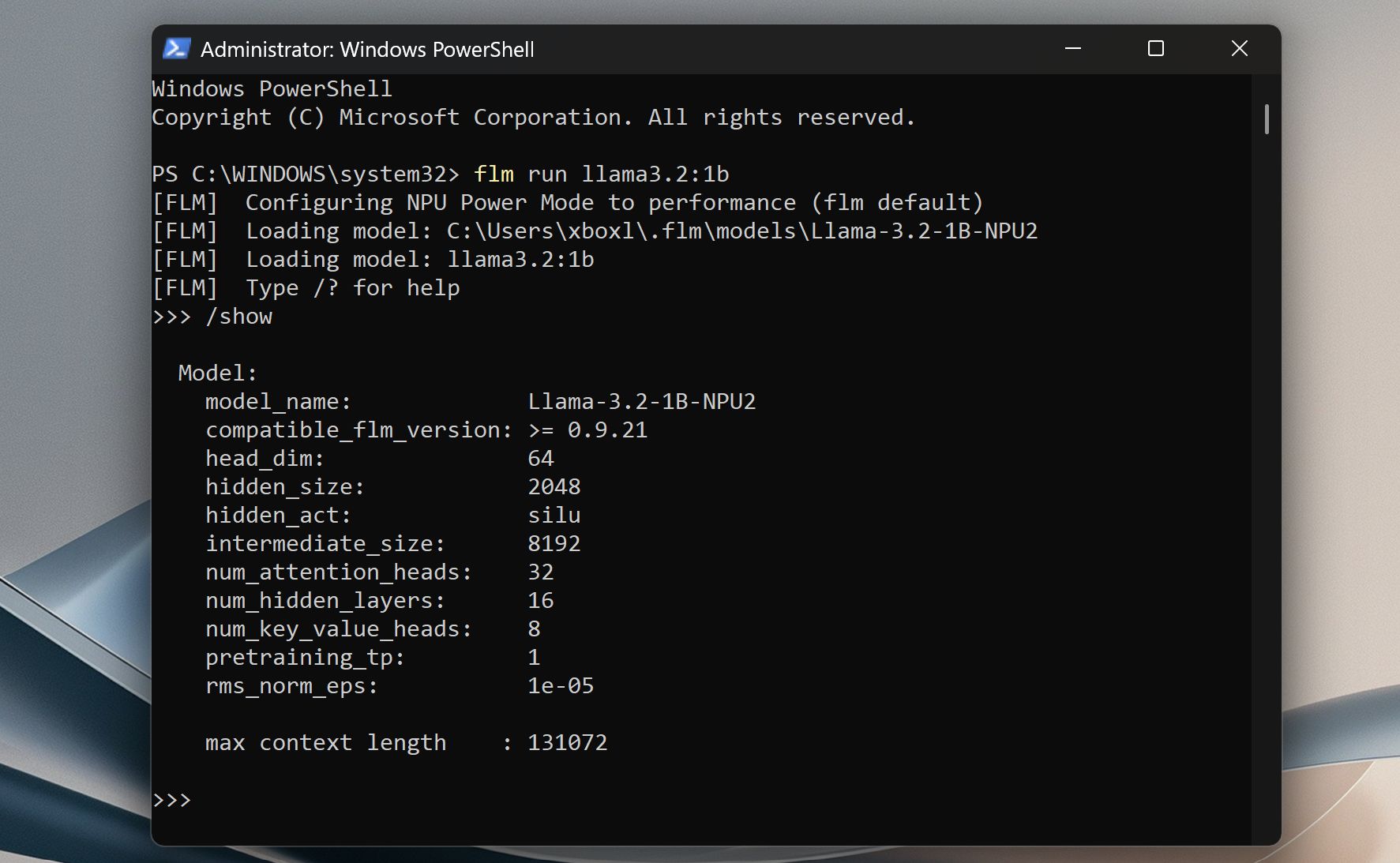
Task: Minimize the PowerShell window
Action: [x=1072, y=49]
